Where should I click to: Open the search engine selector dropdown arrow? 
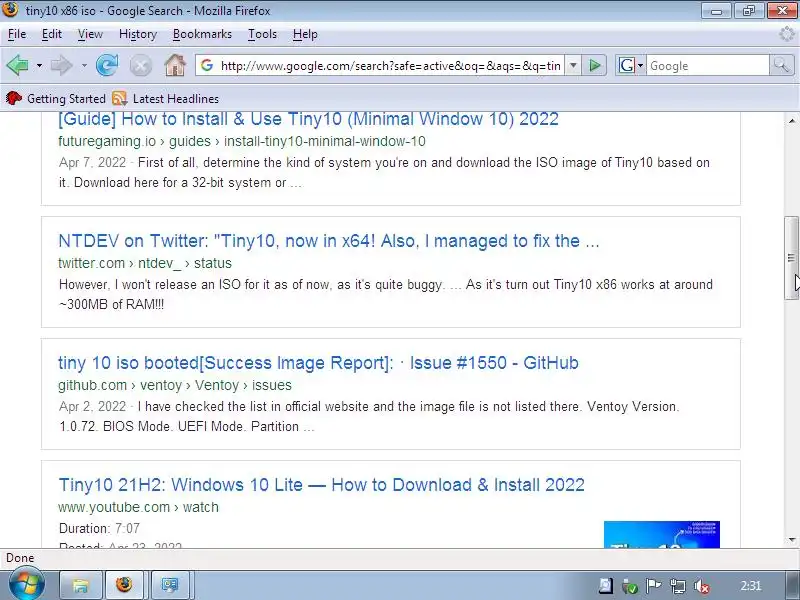point(640,66)
